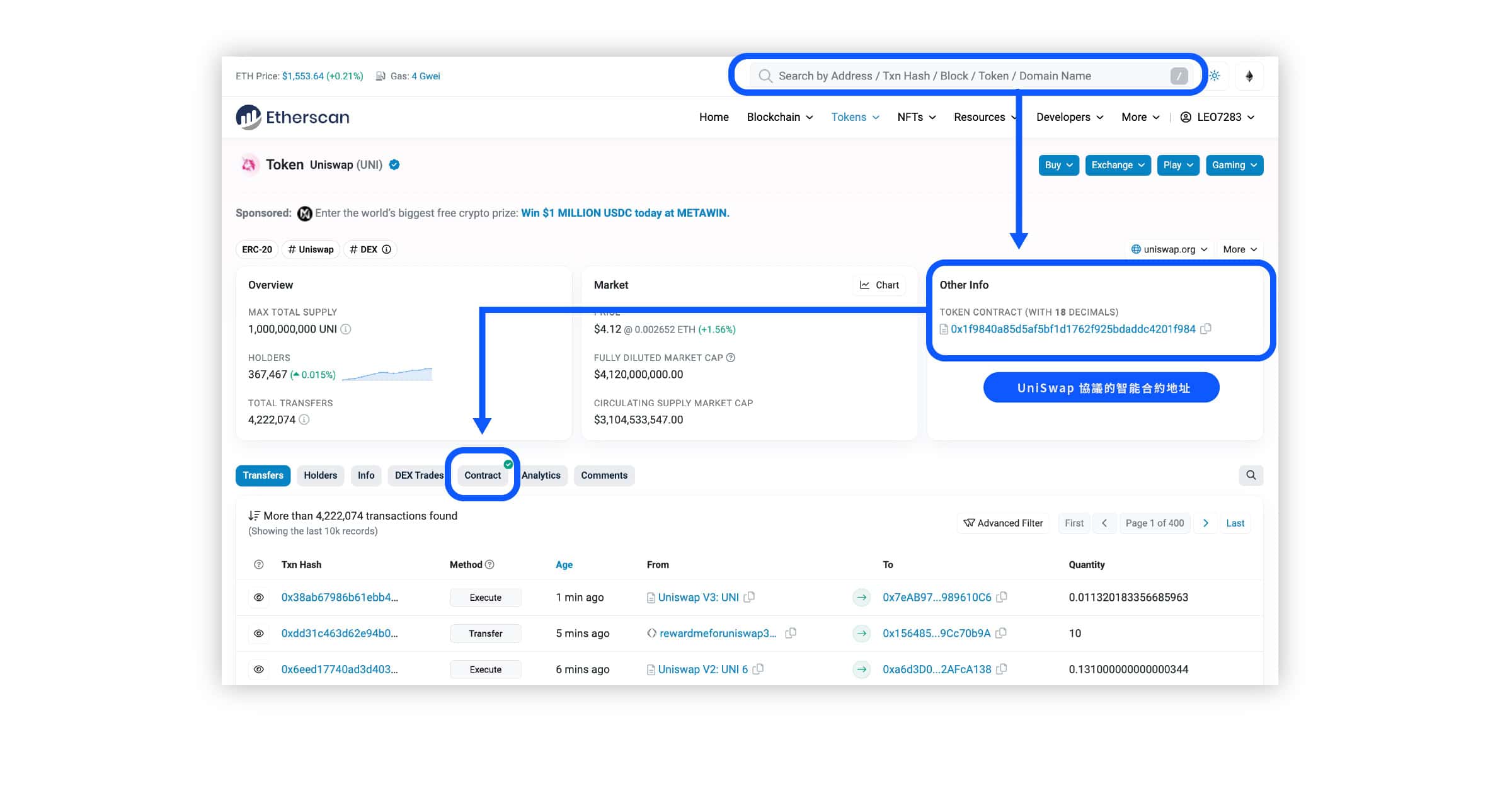The image size is (1512, 791).
Task: Open the Play dropdown
Action: pyautogui.click(x=1178, y=165)
